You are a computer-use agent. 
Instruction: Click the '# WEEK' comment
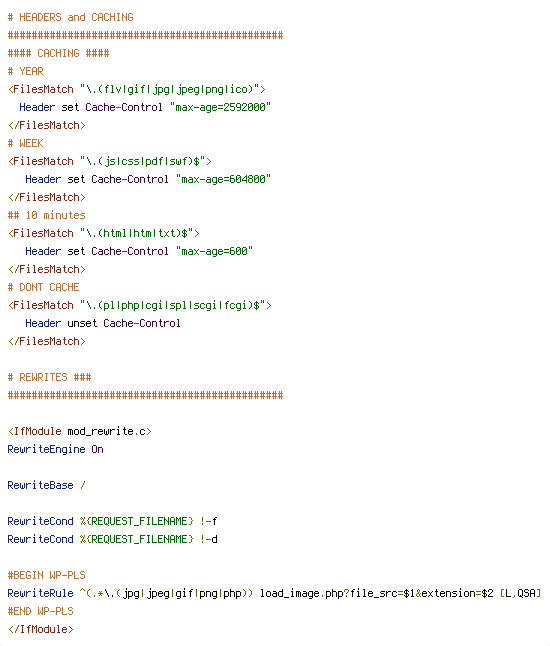tap(26, 143)
